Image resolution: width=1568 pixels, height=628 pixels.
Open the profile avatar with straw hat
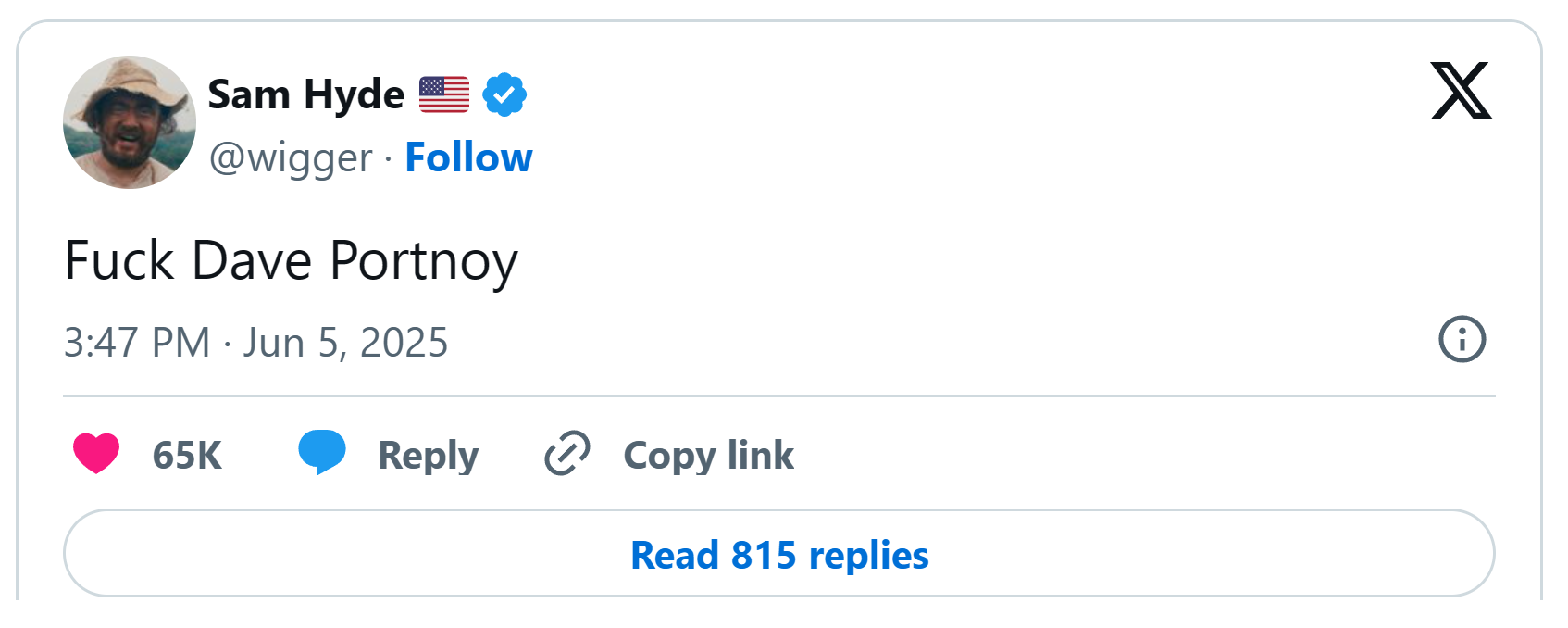tap(130, 122)
